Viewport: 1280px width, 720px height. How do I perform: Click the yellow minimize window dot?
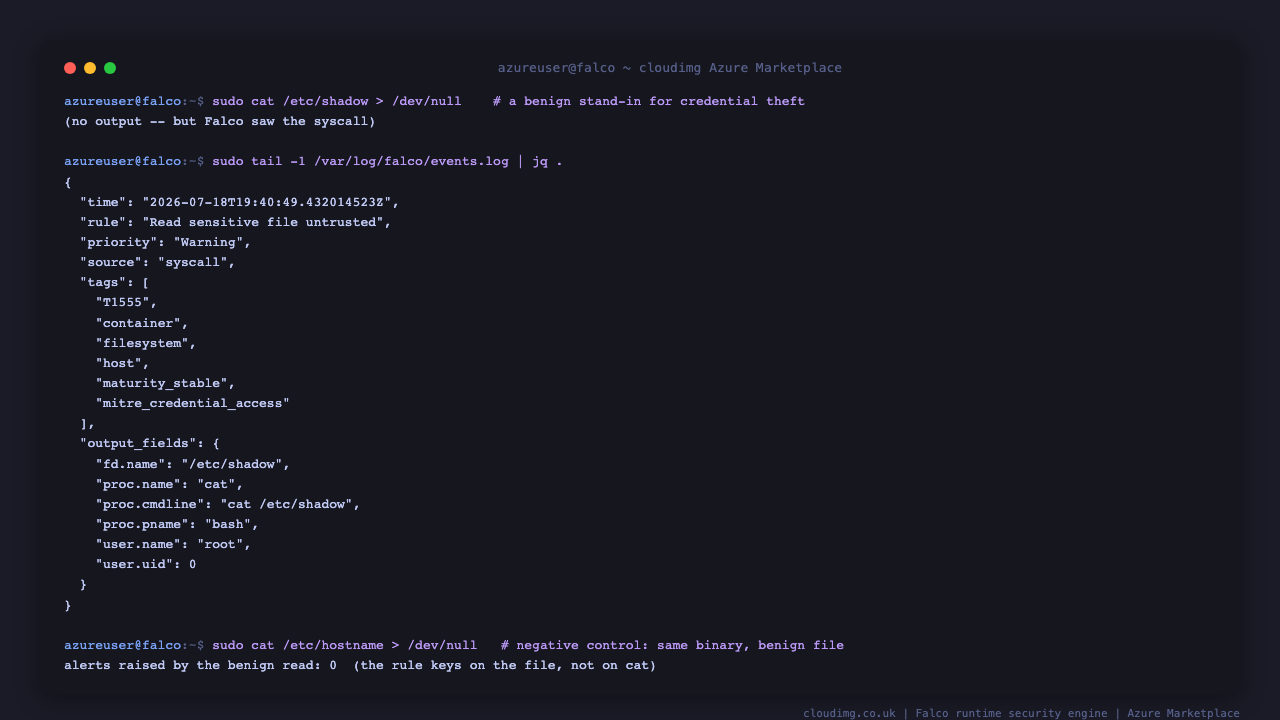90,68
